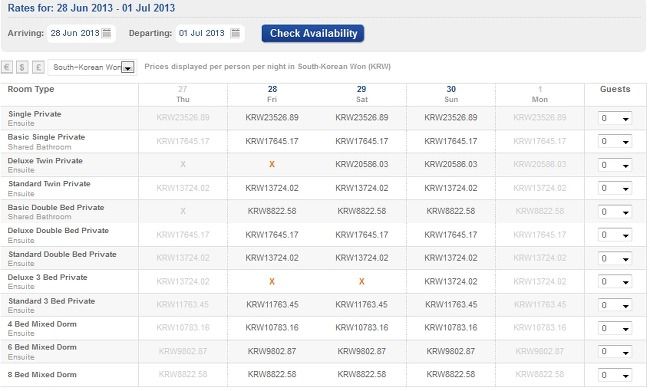Open guests dropdown for 4 Bed Mixed Dorm
This screenshot has height=391, width=650.
[x=615, y=328]
